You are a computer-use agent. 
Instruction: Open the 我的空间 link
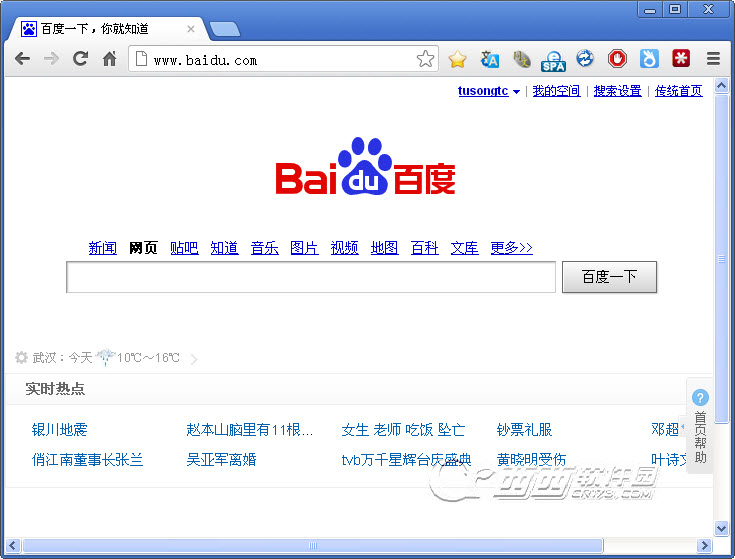[x=556, y=90]
